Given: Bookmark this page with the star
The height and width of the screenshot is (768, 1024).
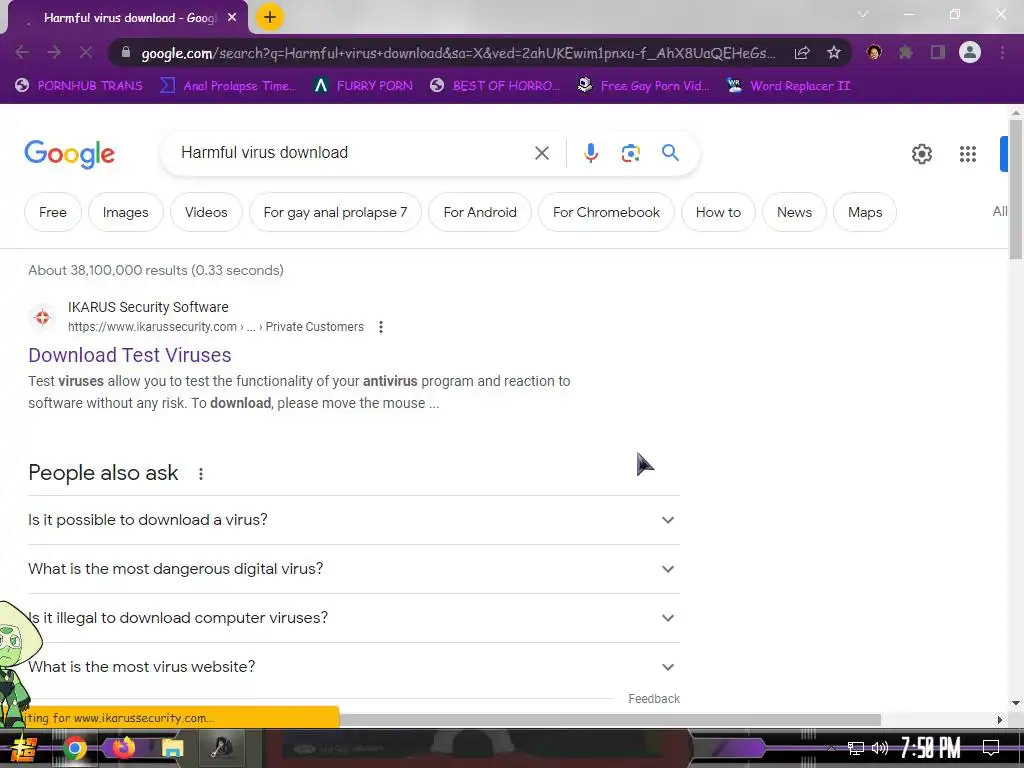Looking at the screenshot, I should coord(834,53).
